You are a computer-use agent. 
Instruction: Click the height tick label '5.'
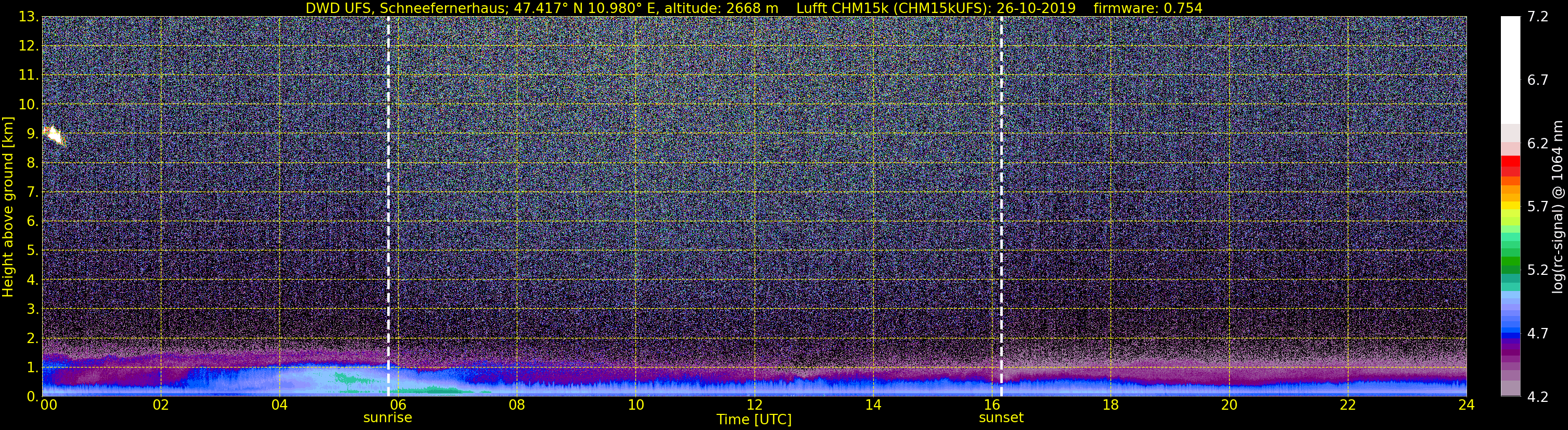33,251
